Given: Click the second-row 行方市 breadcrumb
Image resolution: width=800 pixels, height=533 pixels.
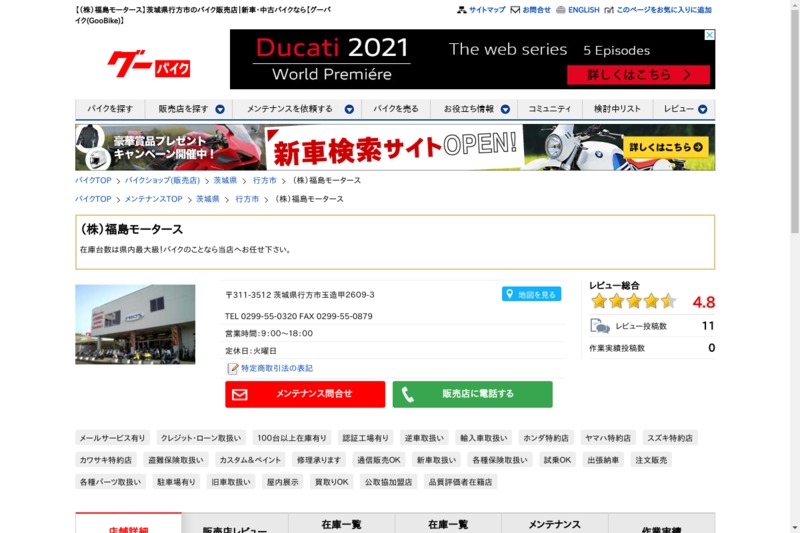Looking at the screenshot, I should [x=247, y=199].
